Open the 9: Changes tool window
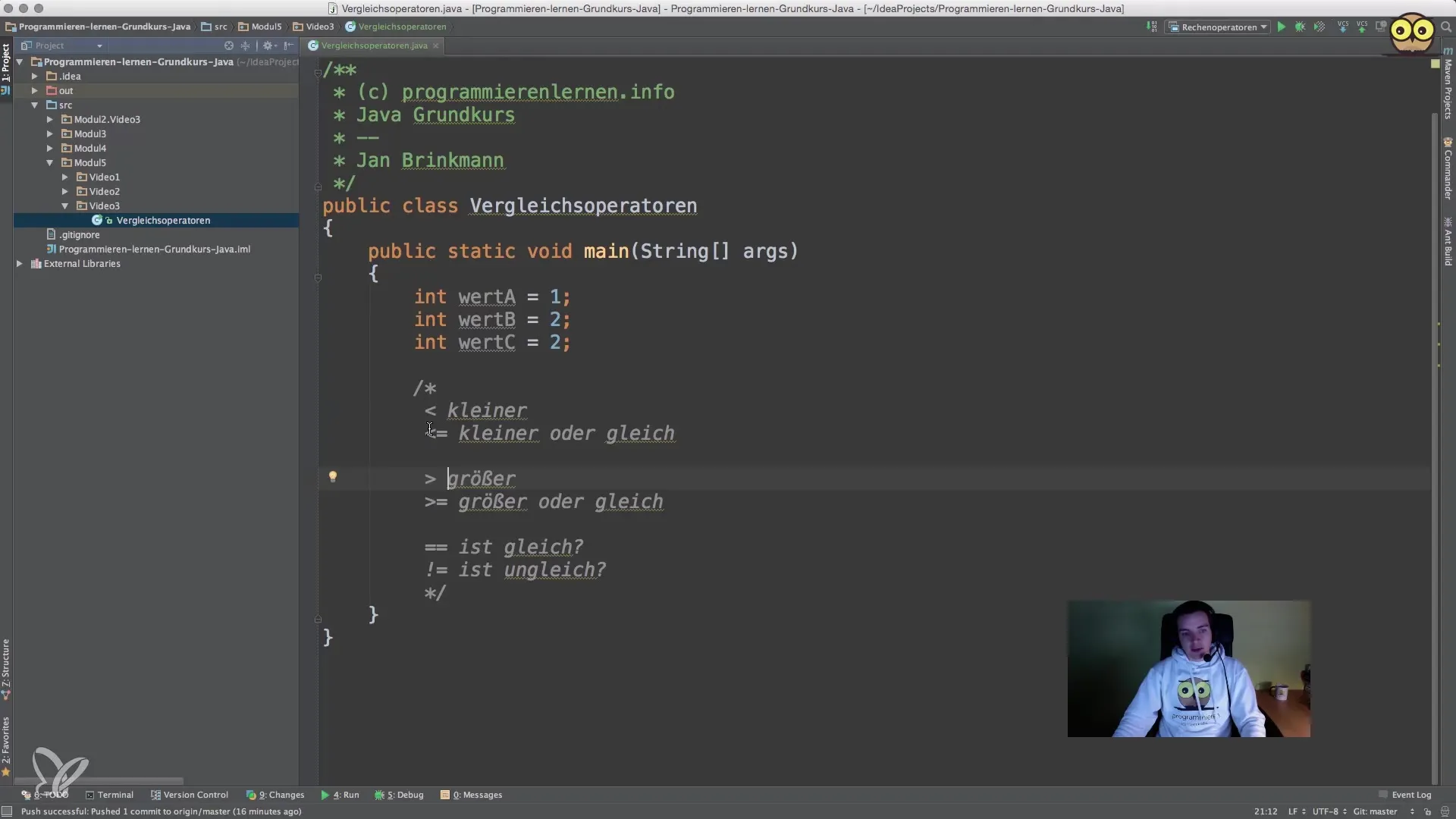The image size is (1456, 819). pyautogui.click(x=275, y=795)
